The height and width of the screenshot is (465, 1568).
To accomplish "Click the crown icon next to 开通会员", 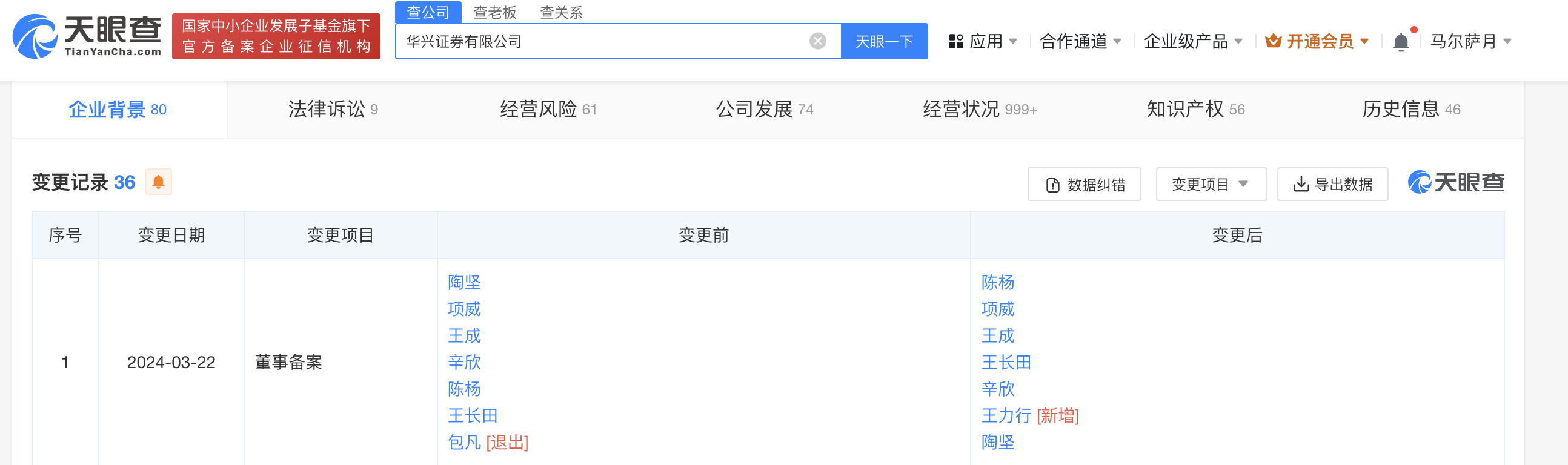I will click(x=1273, y=41).
